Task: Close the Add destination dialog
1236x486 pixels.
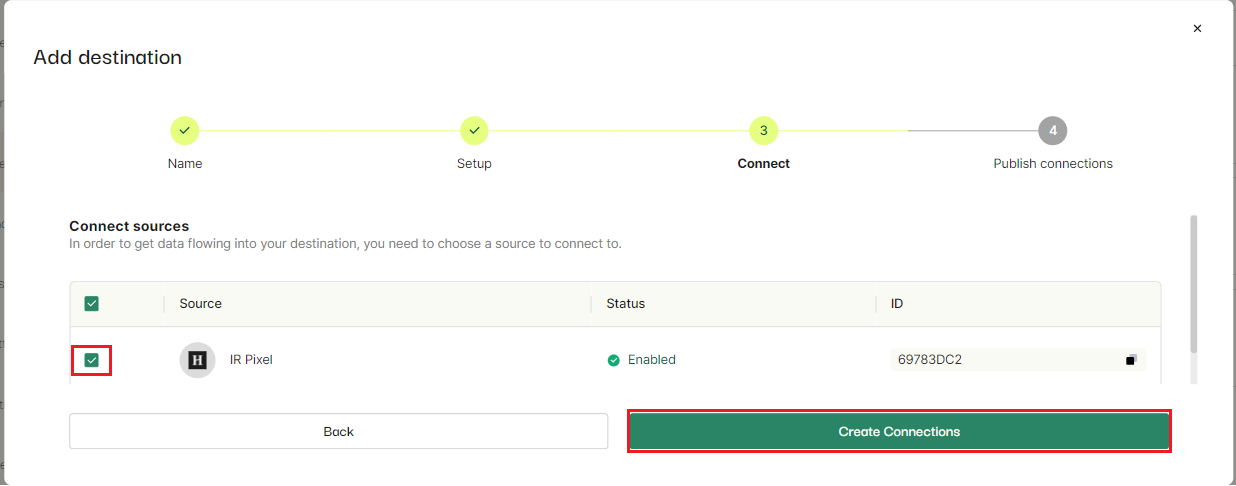Action: coord(1197,29)
